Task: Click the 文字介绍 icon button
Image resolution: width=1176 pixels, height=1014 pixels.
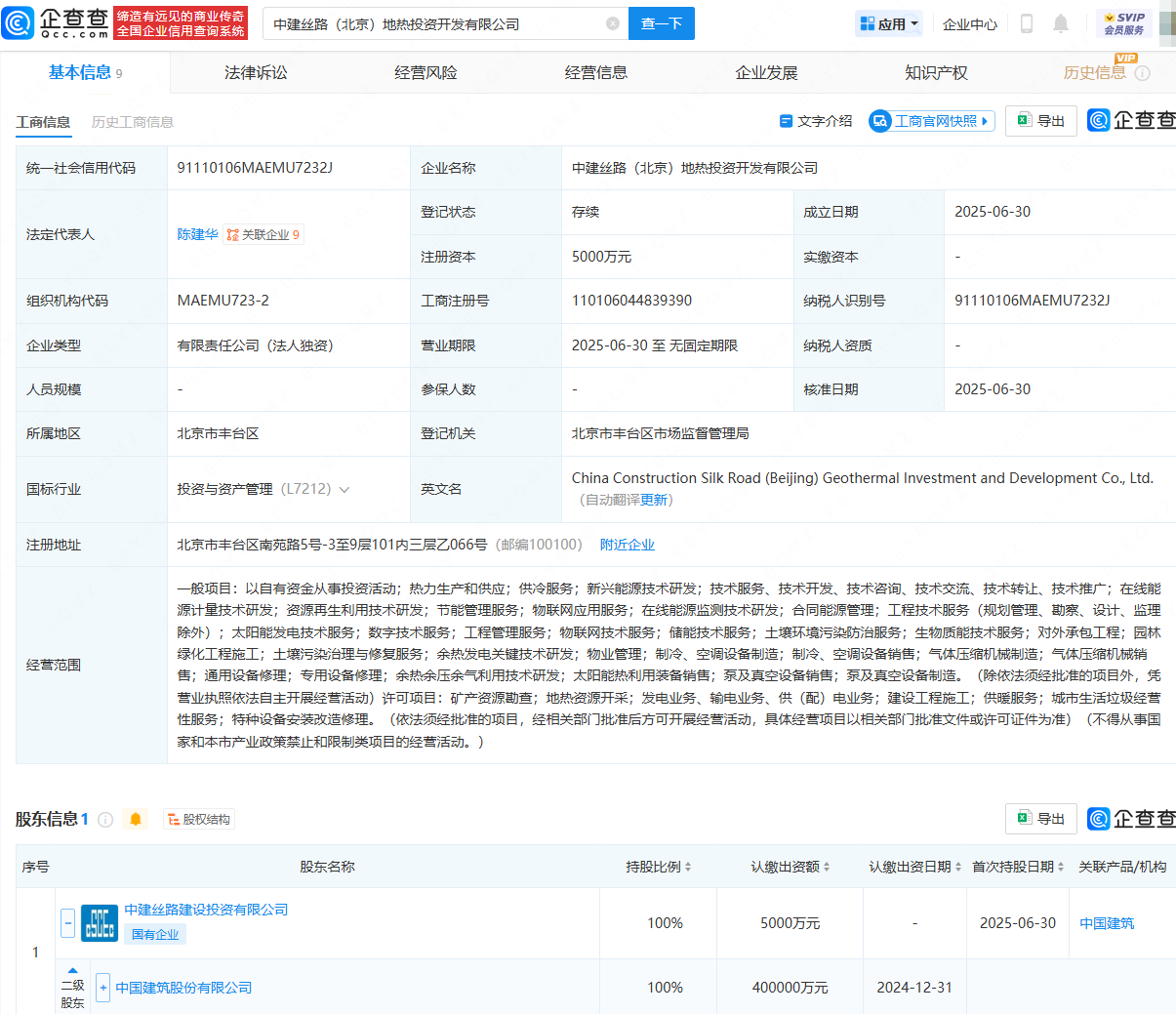Action: pyautogui.click(x=815, y=121)
